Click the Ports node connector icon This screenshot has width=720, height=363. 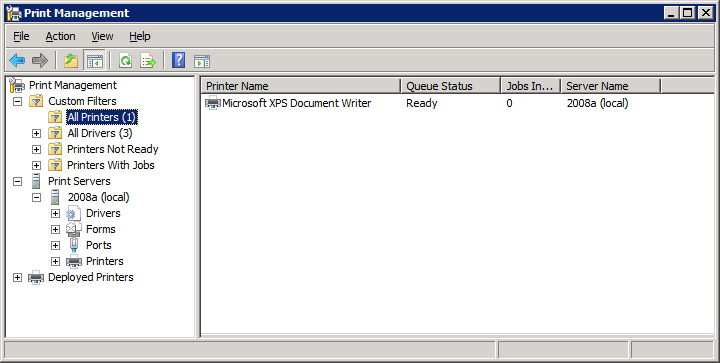point(74,245)
